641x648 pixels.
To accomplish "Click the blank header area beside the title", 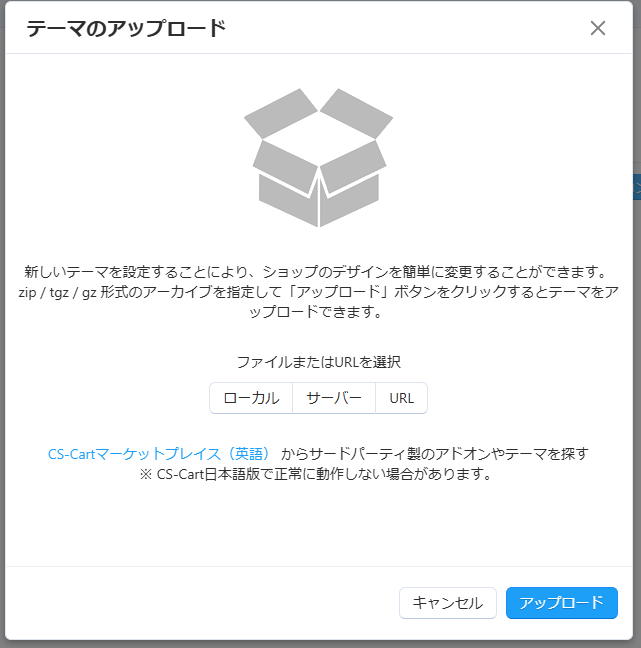I will (x=407, y=29).
